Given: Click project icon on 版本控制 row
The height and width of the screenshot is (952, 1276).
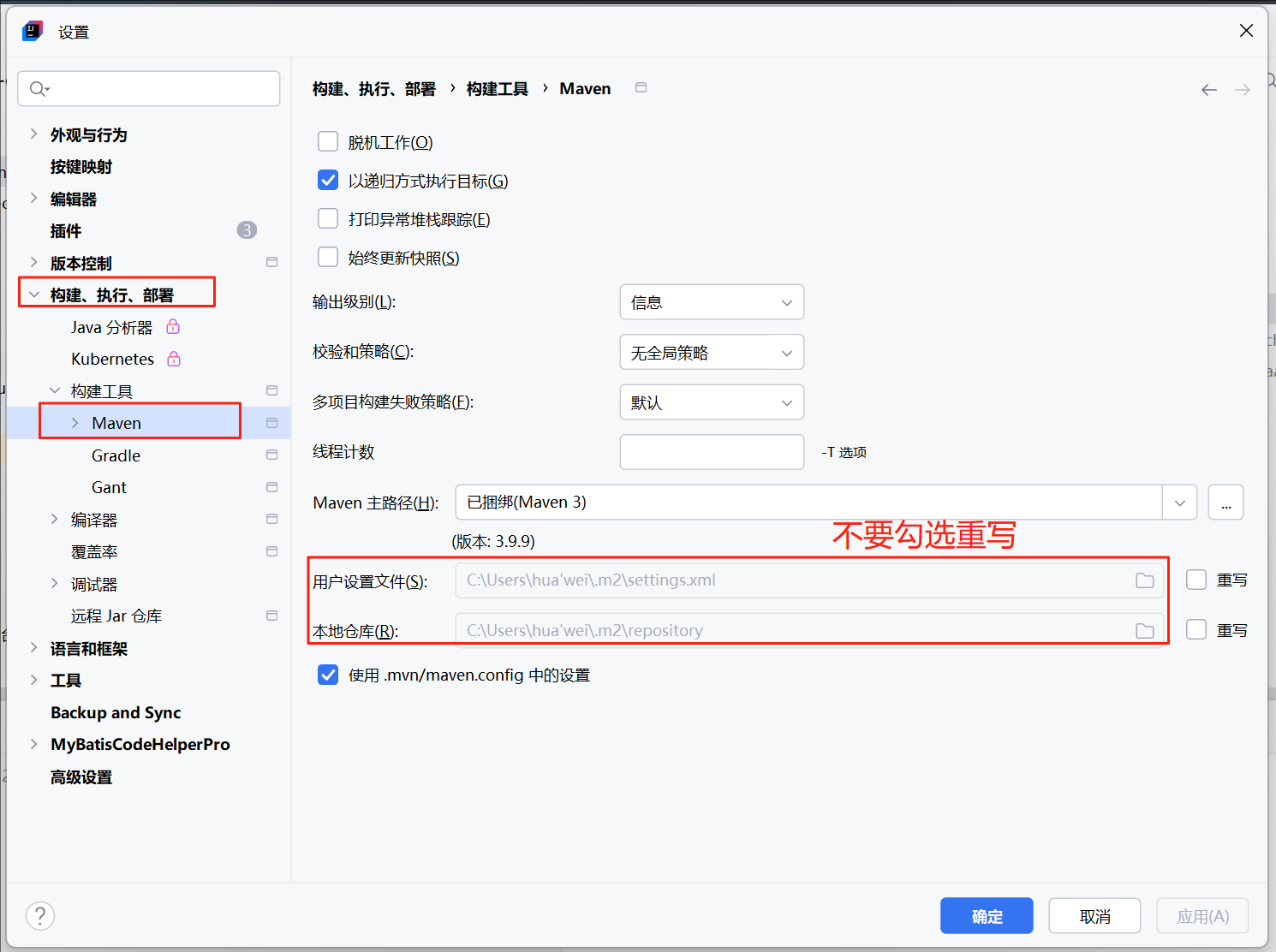Looking at the screenshot, I should coord(272,262).
